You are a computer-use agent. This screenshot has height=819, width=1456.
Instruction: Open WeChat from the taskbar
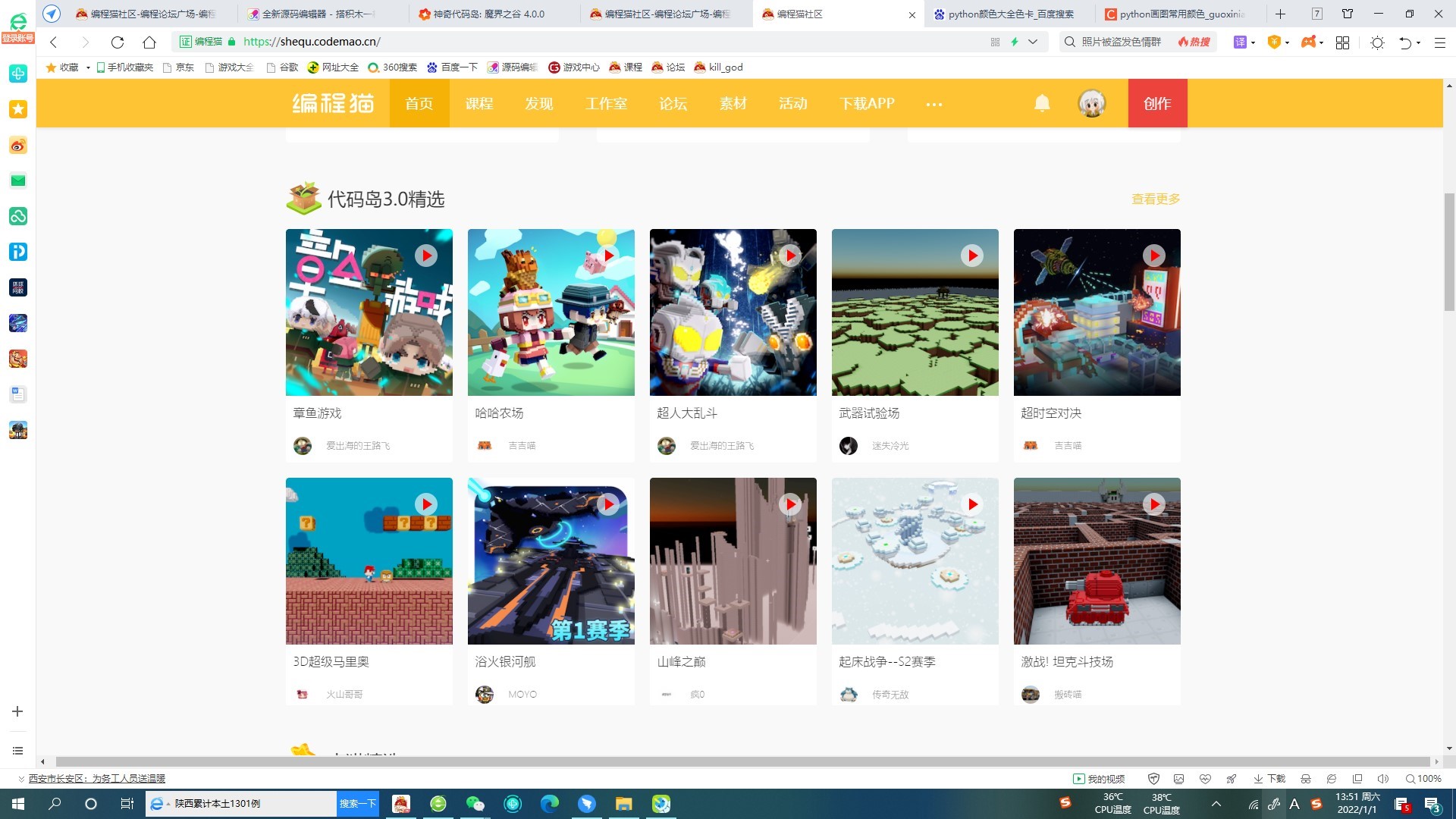(475, 804)
